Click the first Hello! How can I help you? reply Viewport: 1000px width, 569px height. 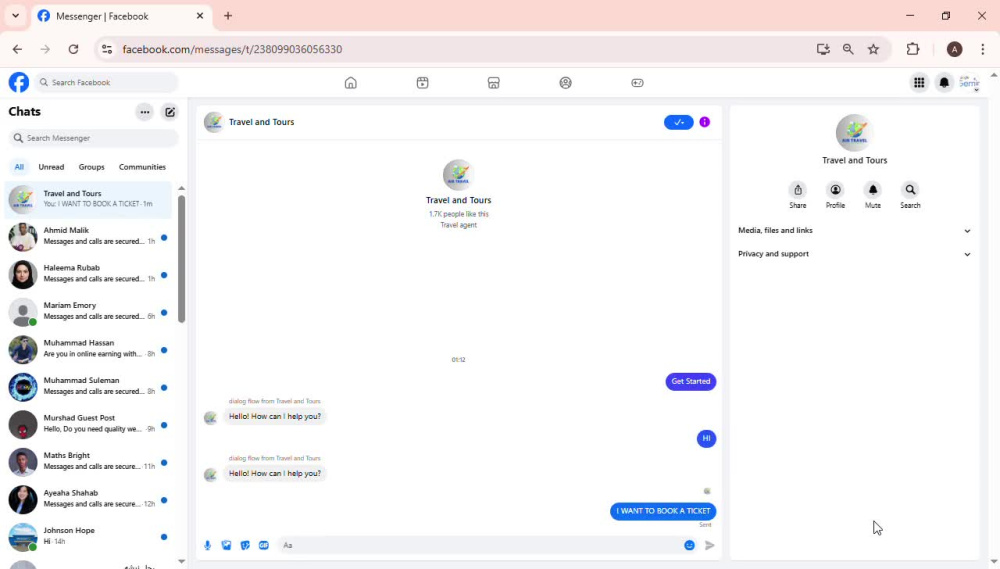pos(275,417)
